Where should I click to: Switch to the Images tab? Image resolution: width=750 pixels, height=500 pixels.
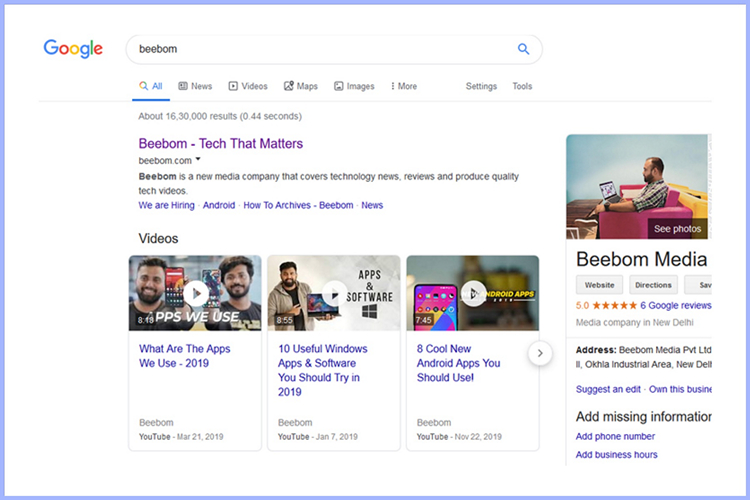coord(354,86)
